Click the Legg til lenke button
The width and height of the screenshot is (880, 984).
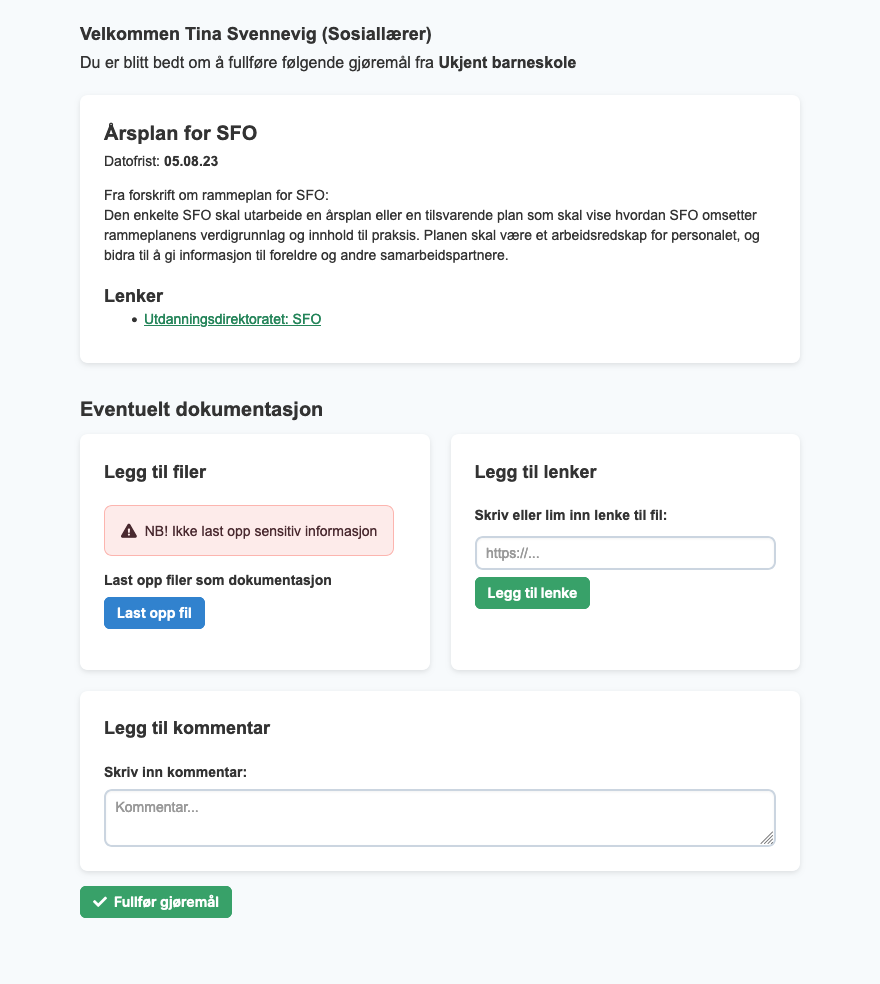[x=532, y=593]
